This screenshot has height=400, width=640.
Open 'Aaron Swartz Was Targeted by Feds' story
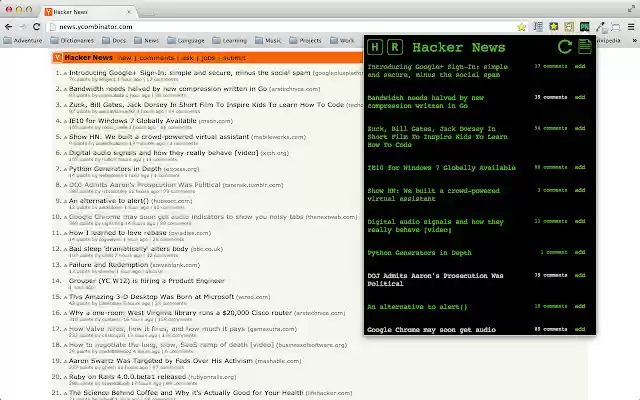(161, 361)
